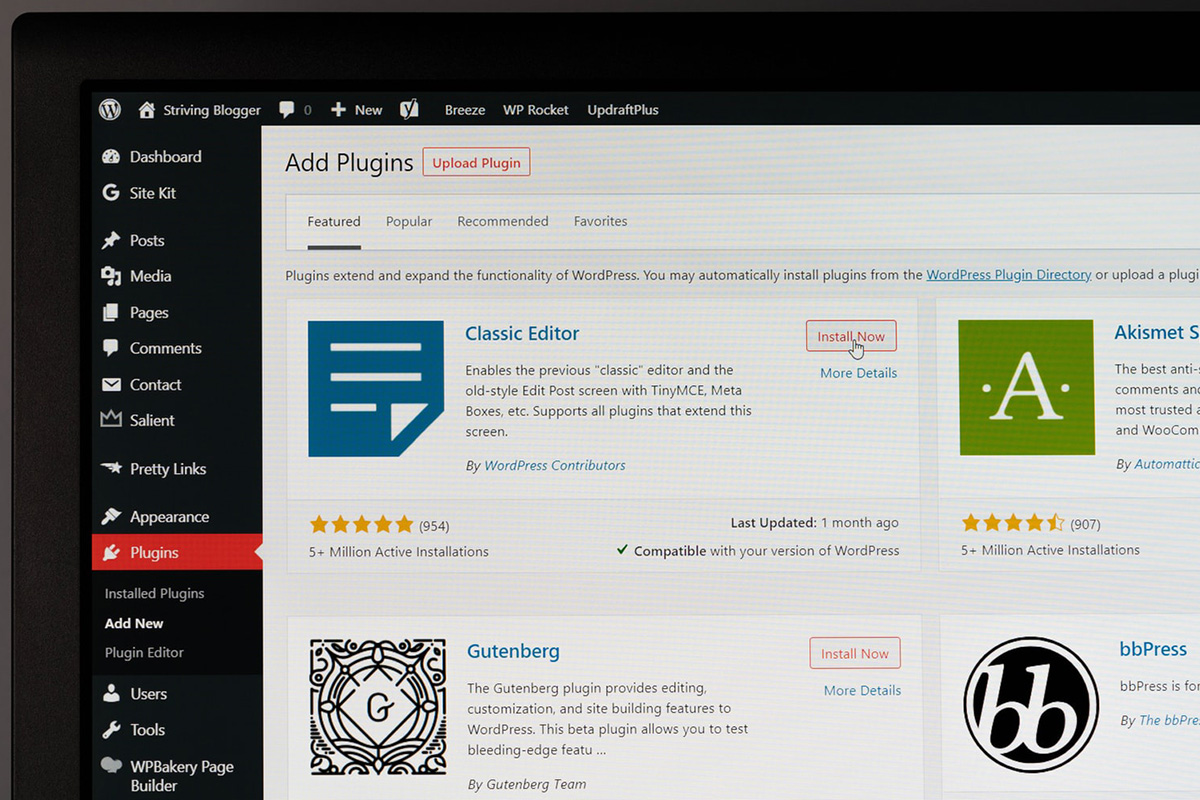
Task: Switch to the Recommended tab
Action: (x=503, y=221)
